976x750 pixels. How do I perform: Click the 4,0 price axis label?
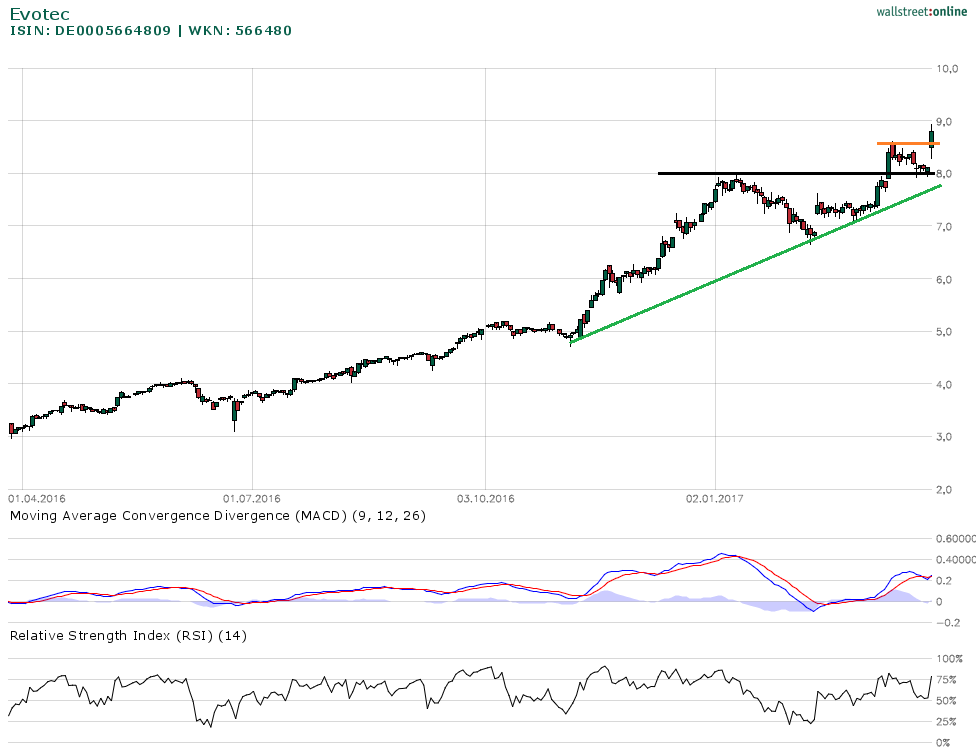(944, 385)
